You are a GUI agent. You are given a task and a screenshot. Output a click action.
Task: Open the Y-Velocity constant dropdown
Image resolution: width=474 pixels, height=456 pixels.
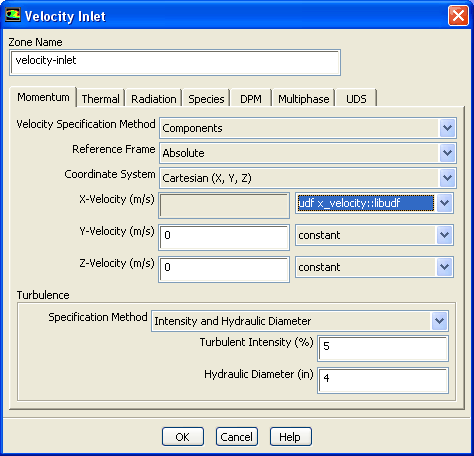tap(444, 235)
